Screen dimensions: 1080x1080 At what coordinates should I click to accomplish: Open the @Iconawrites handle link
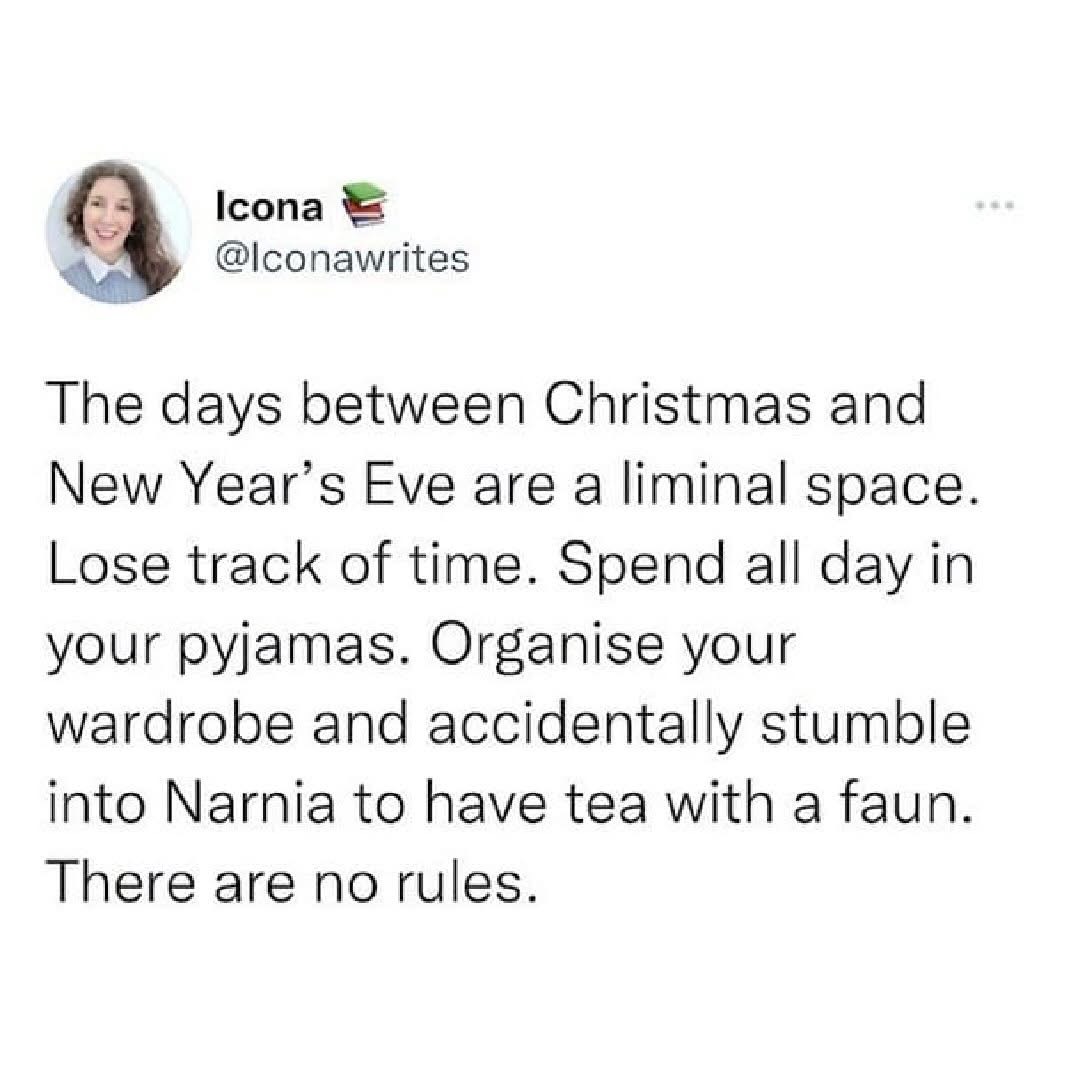342,259
